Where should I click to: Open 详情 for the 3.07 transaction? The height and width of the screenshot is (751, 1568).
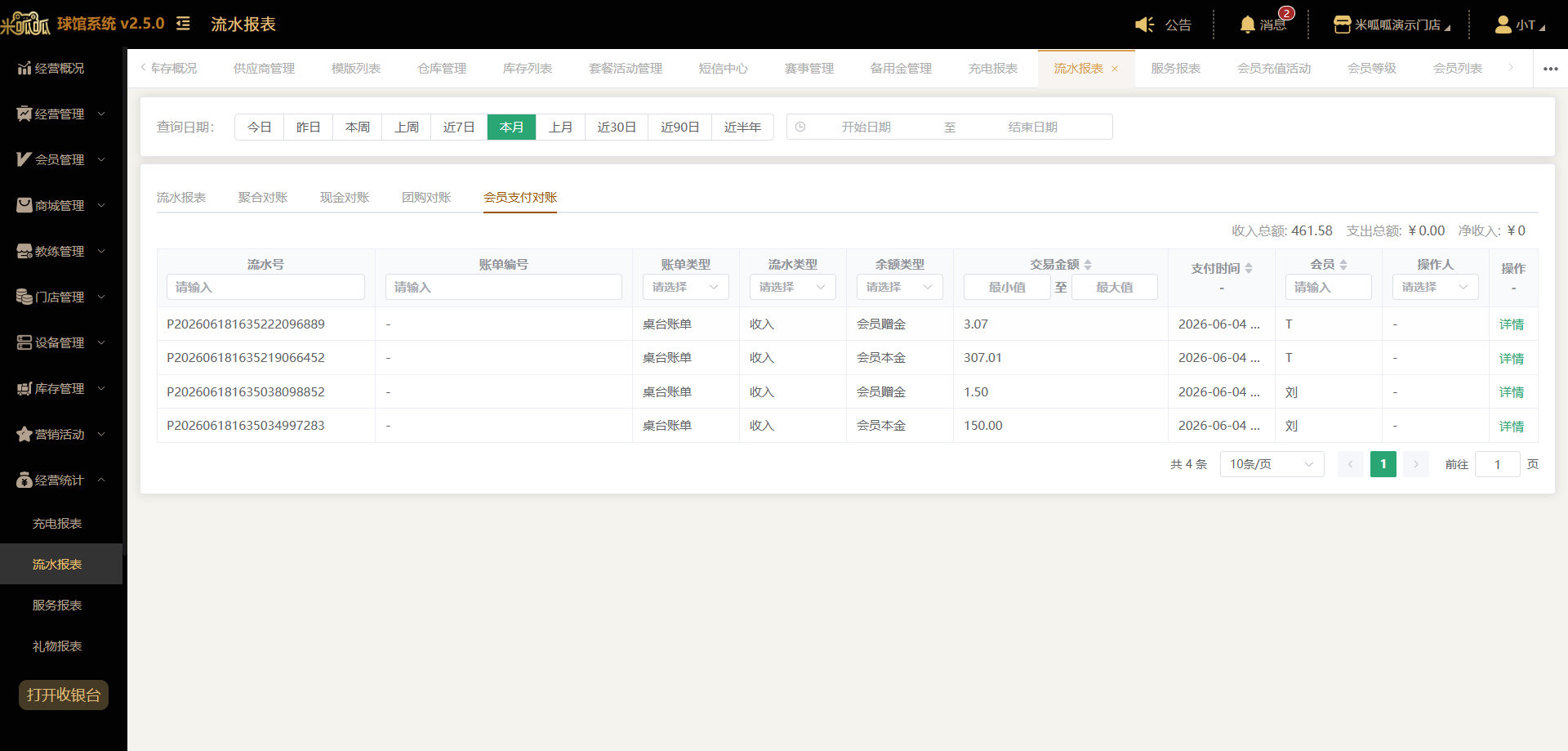point(1512,324)
